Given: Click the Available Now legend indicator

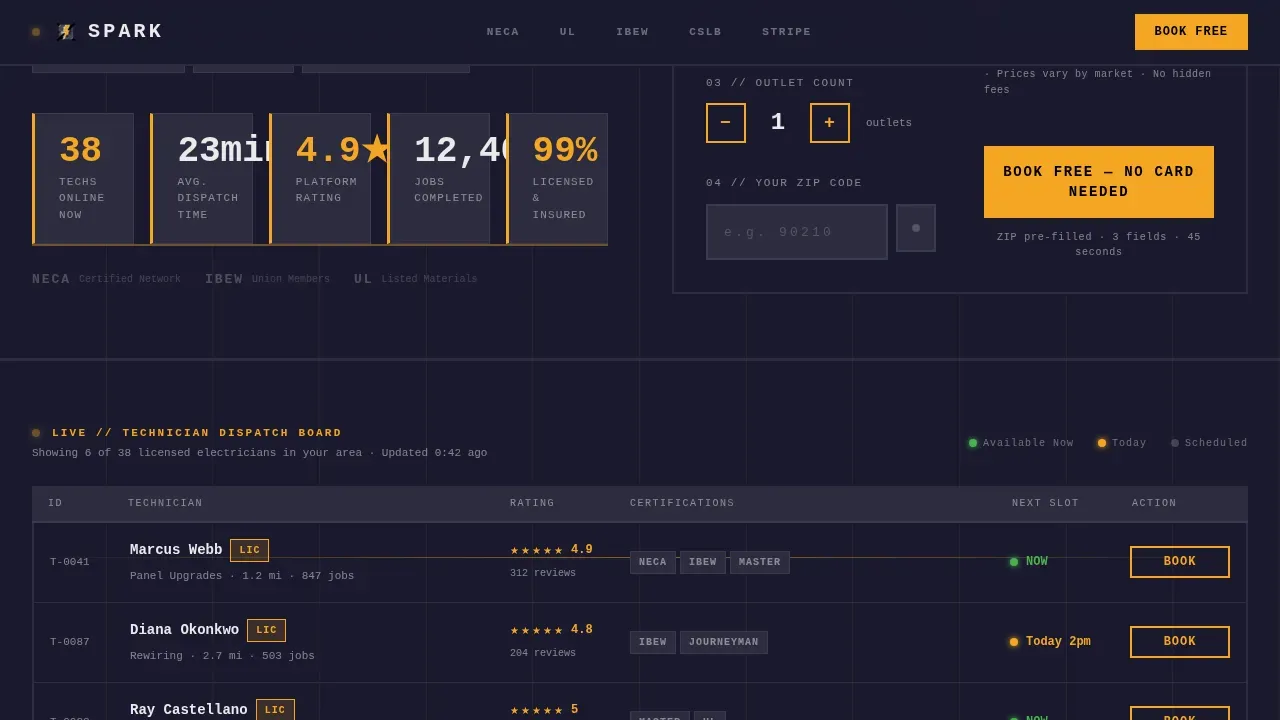Looking at the screenshot, I should [x=1021, y=443].
